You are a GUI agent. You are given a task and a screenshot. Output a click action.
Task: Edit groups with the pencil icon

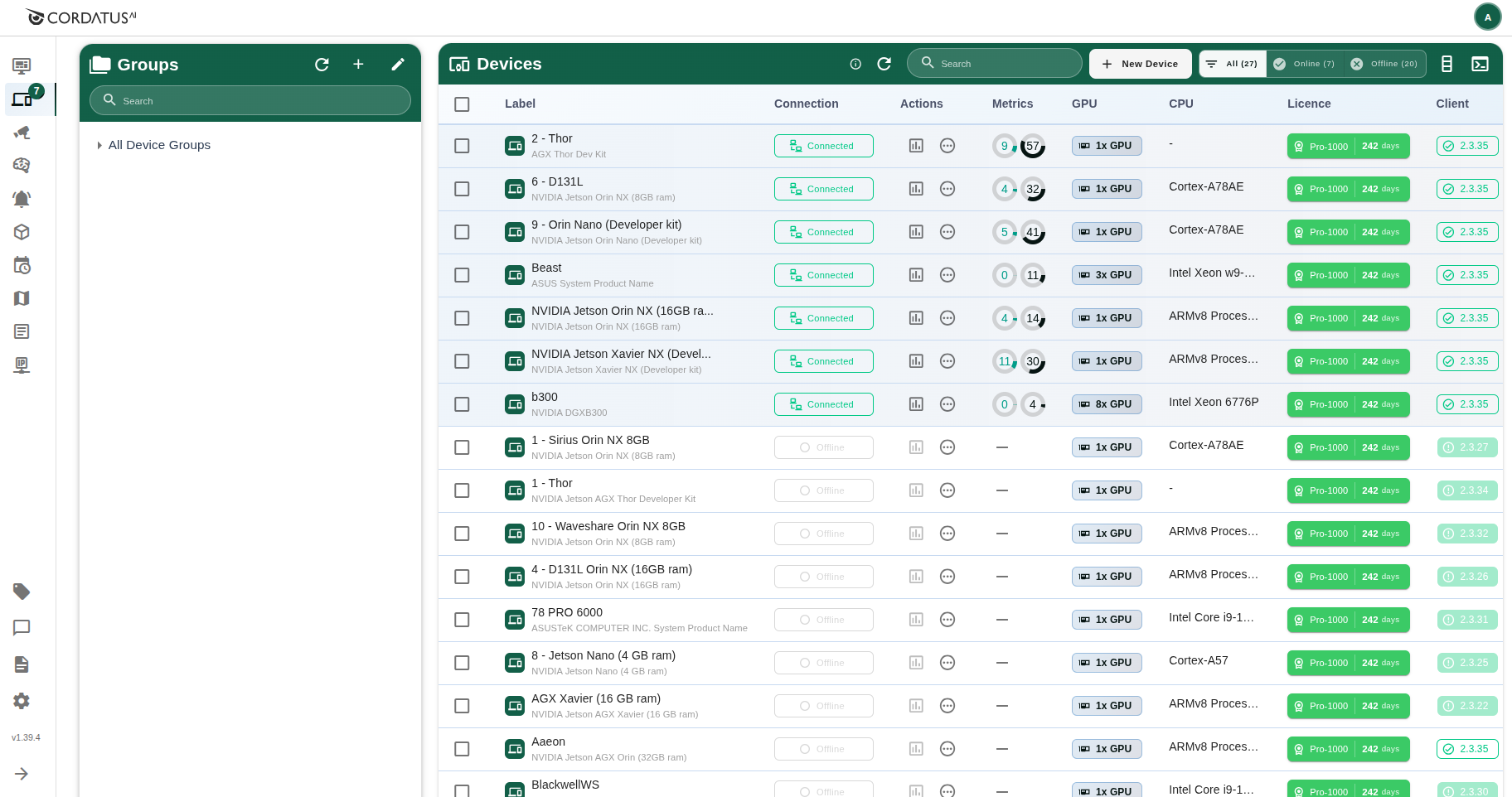tap(398, 65)
